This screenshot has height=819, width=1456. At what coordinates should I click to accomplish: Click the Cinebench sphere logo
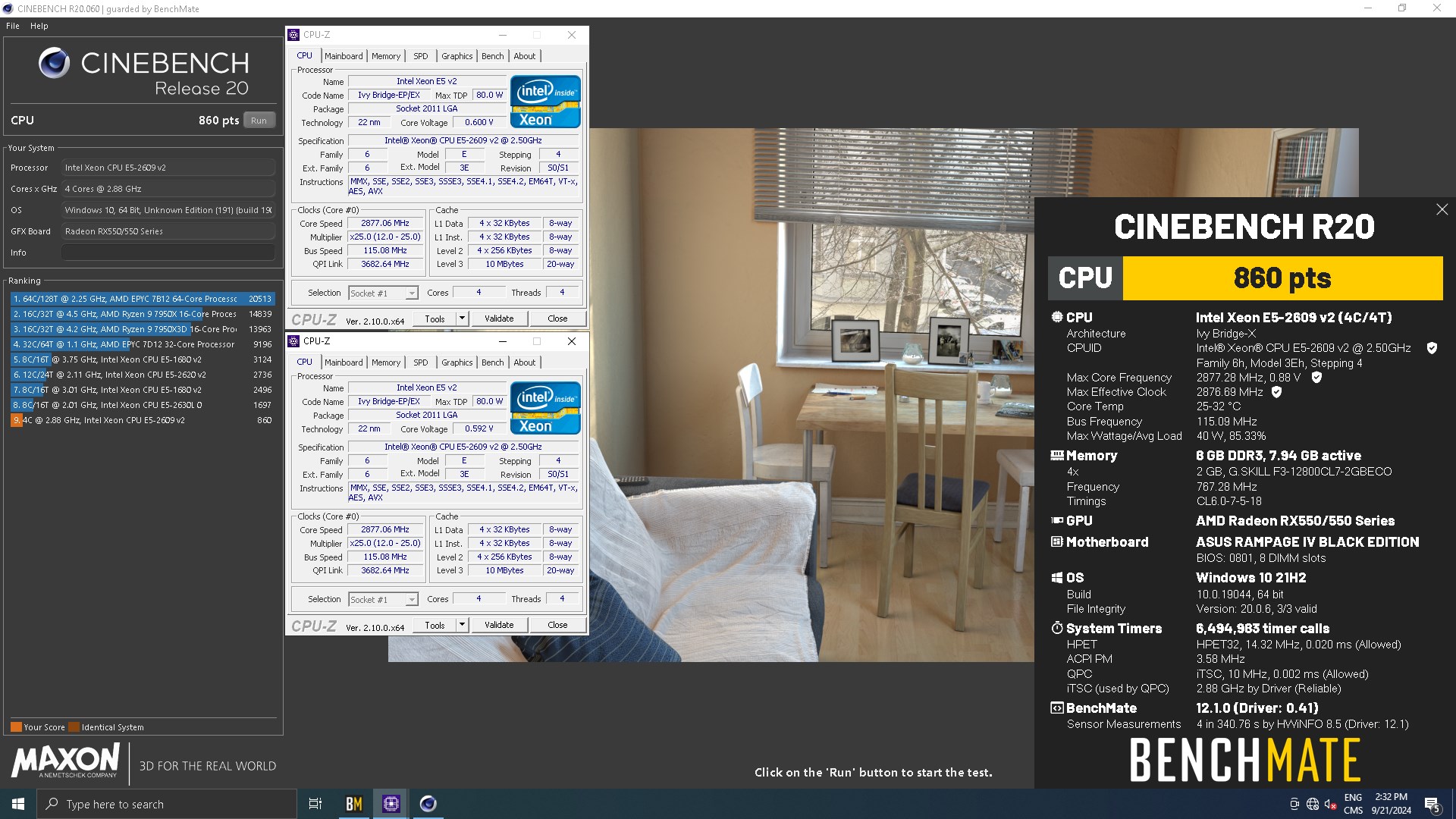click(x=54, y=63)
